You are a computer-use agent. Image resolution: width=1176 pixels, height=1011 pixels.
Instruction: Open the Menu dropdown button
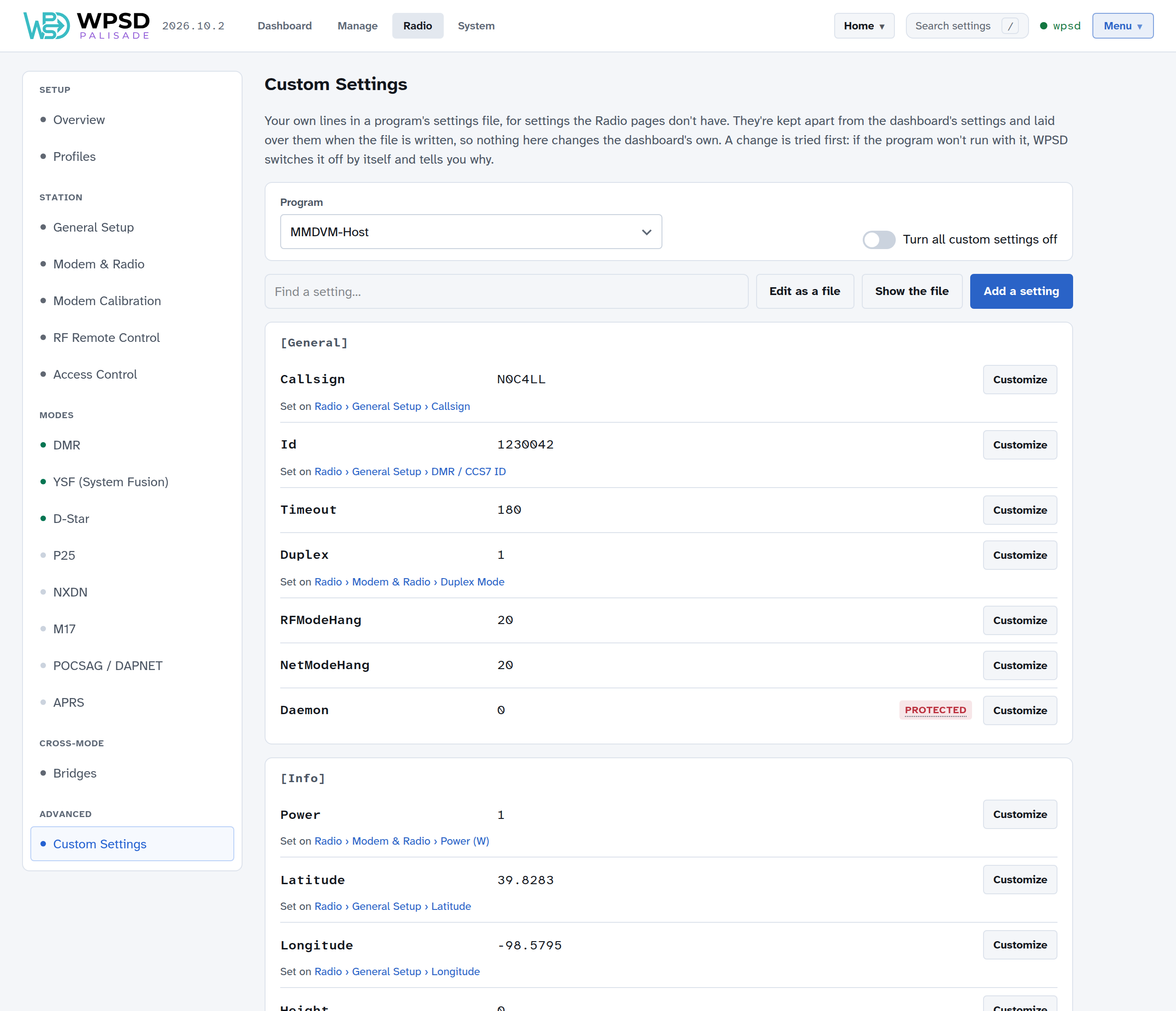(1122, 26)
